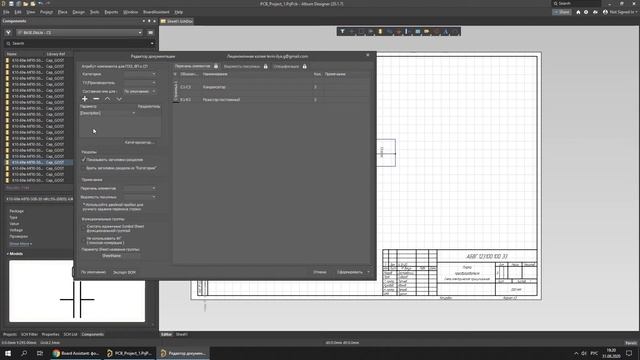The image size is (640, 360).
Task: Click the add parameter plus icon
Action: pyautogui.click(x=84, y=99)
